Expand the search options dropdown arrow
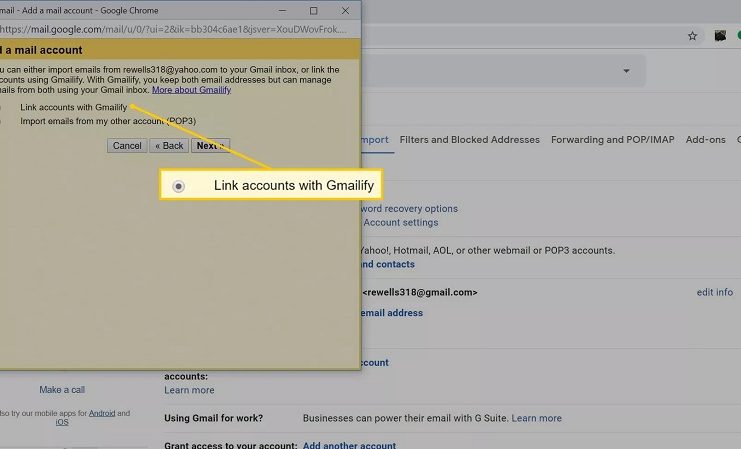 [x=627, y=71]
